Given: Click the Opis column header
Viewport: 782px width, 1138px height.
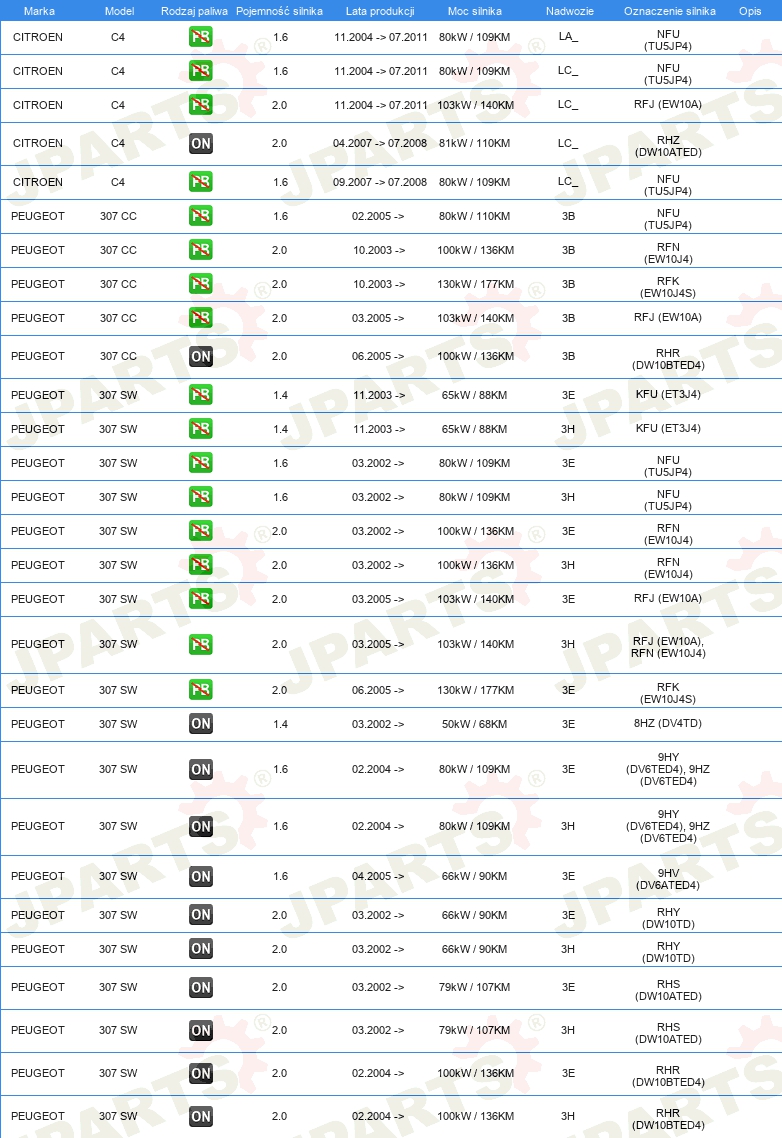Looking at the screenshot, I should point(750,11).
